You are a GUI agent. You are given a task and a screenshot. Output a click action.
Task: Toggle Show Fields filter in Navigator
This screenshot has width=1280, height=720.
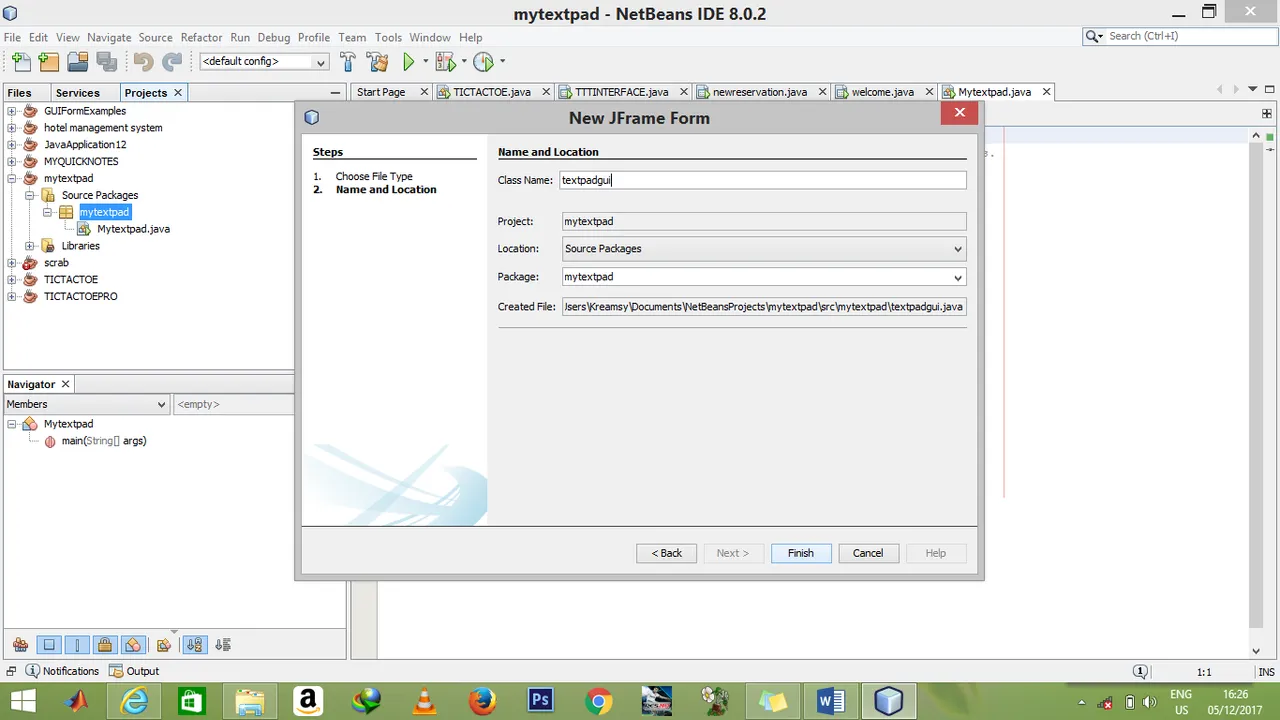tap(48, 645)
